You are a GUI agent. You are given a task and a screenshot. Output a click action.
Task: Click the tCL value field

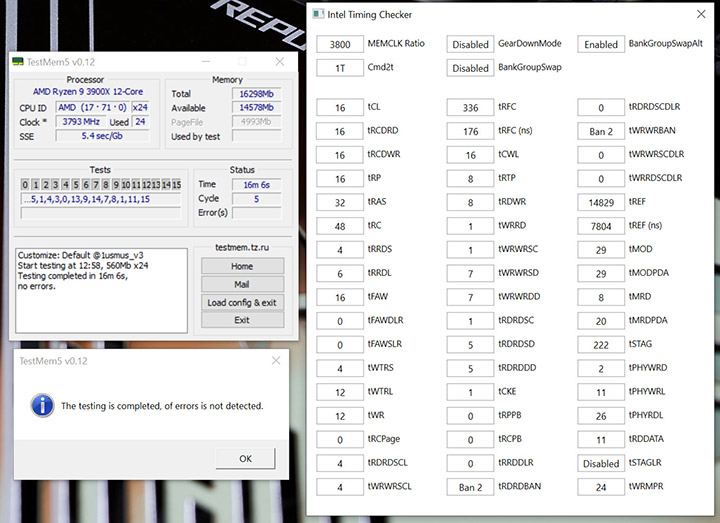coord(340,107)
